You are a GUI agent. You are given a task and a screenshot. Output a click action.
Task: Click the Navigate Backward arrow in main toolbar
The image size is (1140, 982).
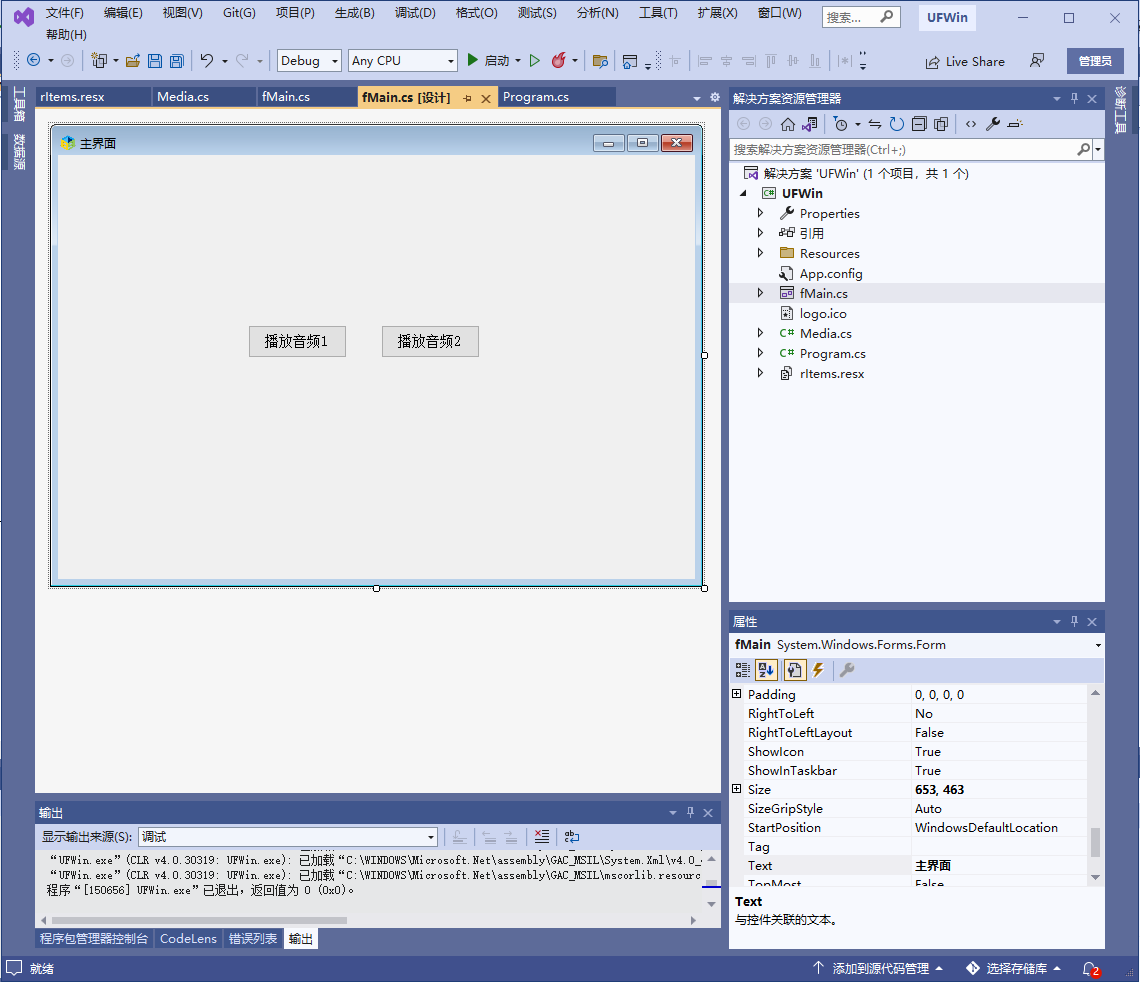33,60
